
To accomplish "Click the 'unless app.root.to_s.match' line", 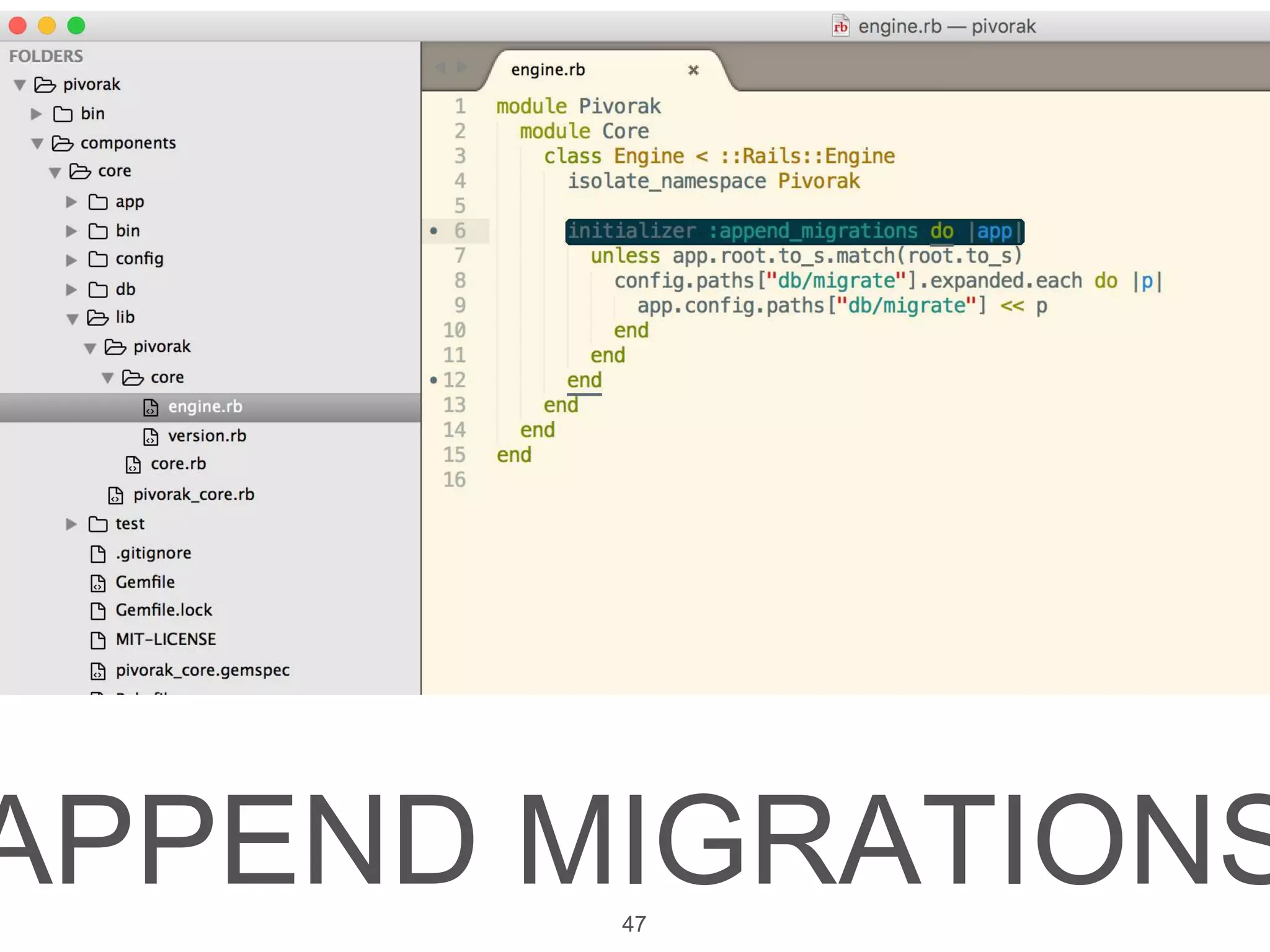I will [x=806, y=256].
